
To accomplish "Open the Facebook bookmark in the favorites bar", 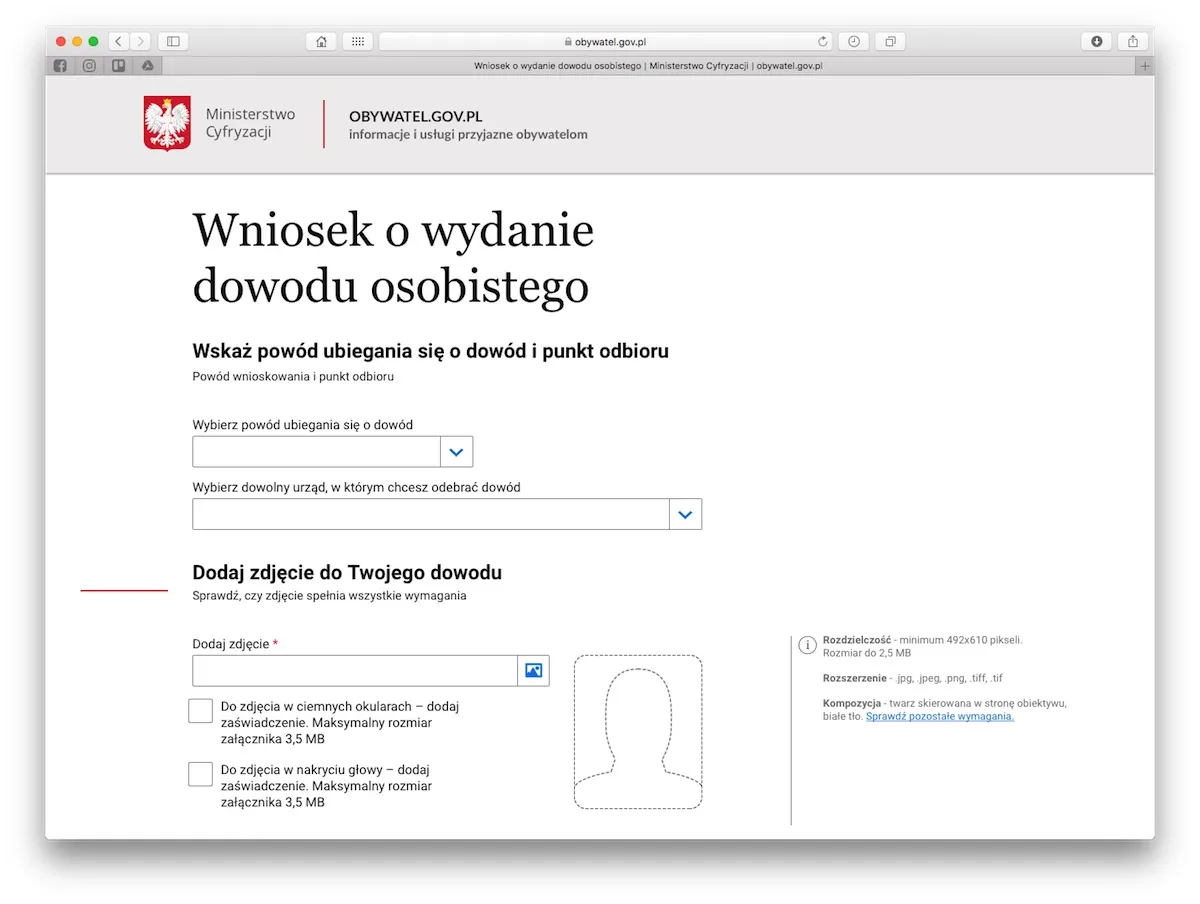I will [x=60, y=65].
